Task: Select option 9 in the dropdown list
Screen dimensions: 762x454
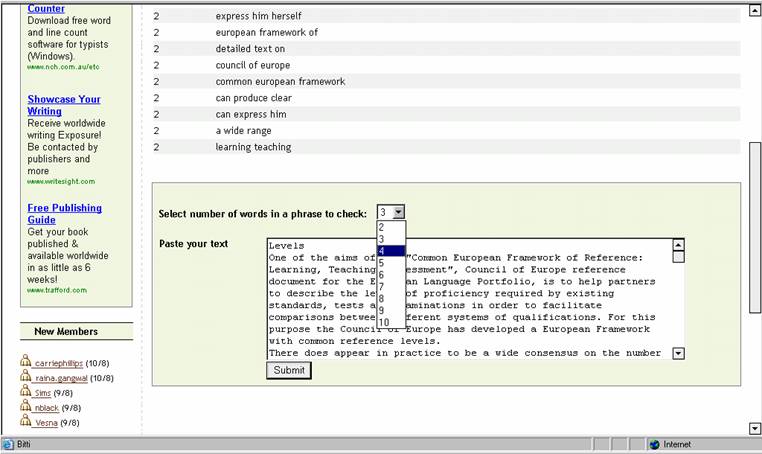Action: (391, 310)
